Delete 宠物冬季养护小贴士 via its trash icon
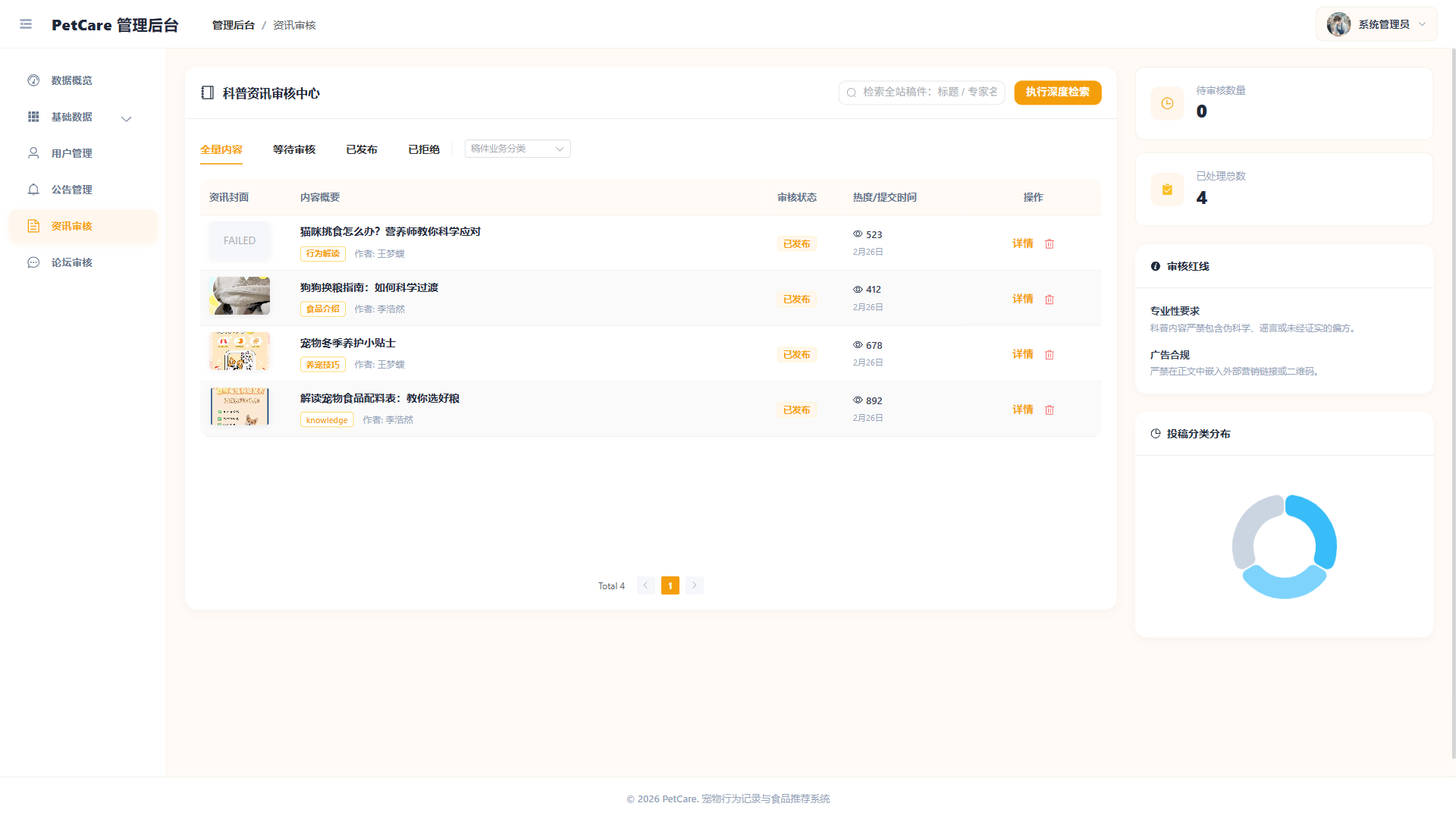 (1050, 355)
